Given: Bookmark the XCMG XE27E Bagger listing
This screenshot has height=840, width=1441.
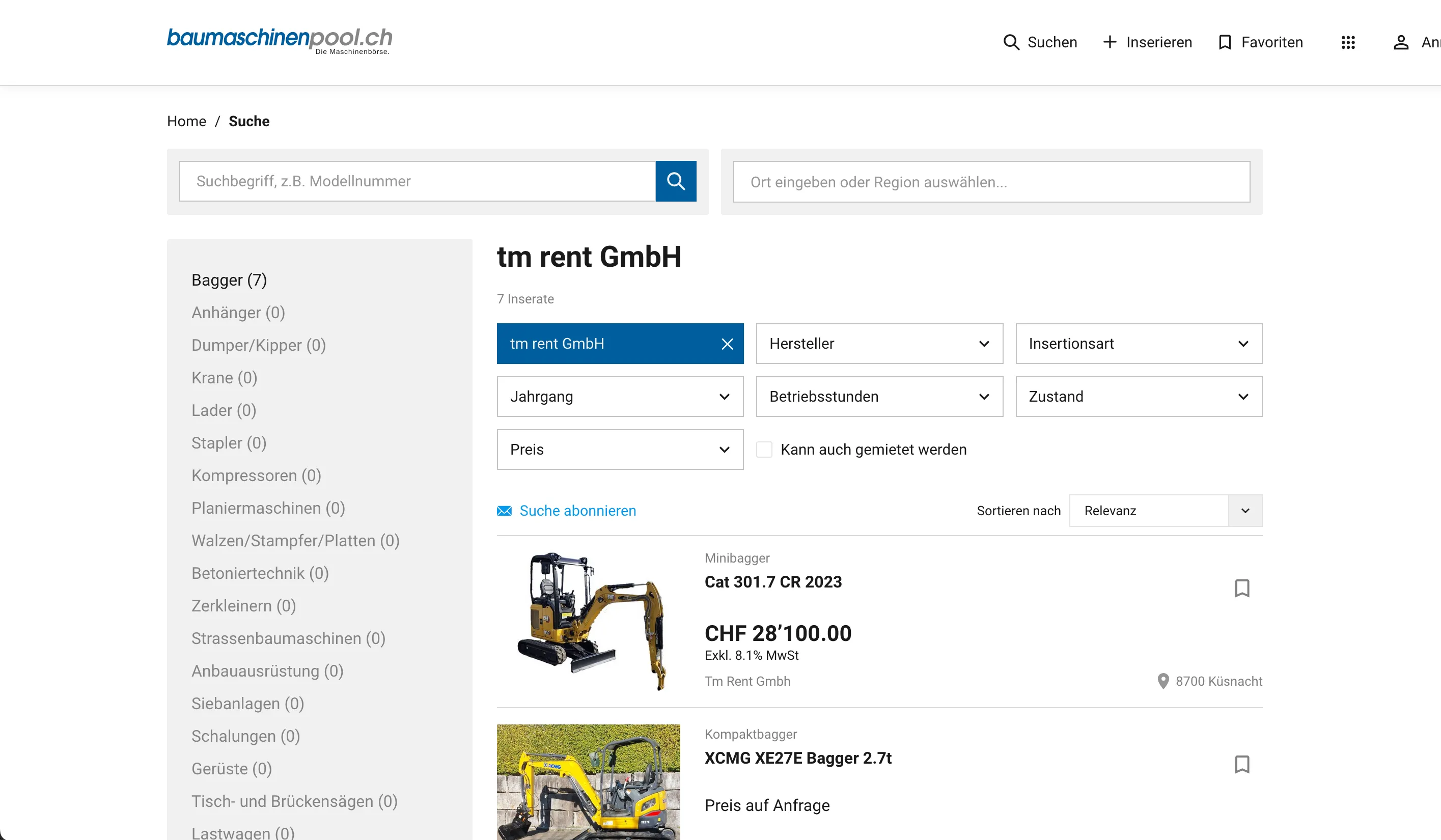Looking at the screenshot, I should point(1241,765).
